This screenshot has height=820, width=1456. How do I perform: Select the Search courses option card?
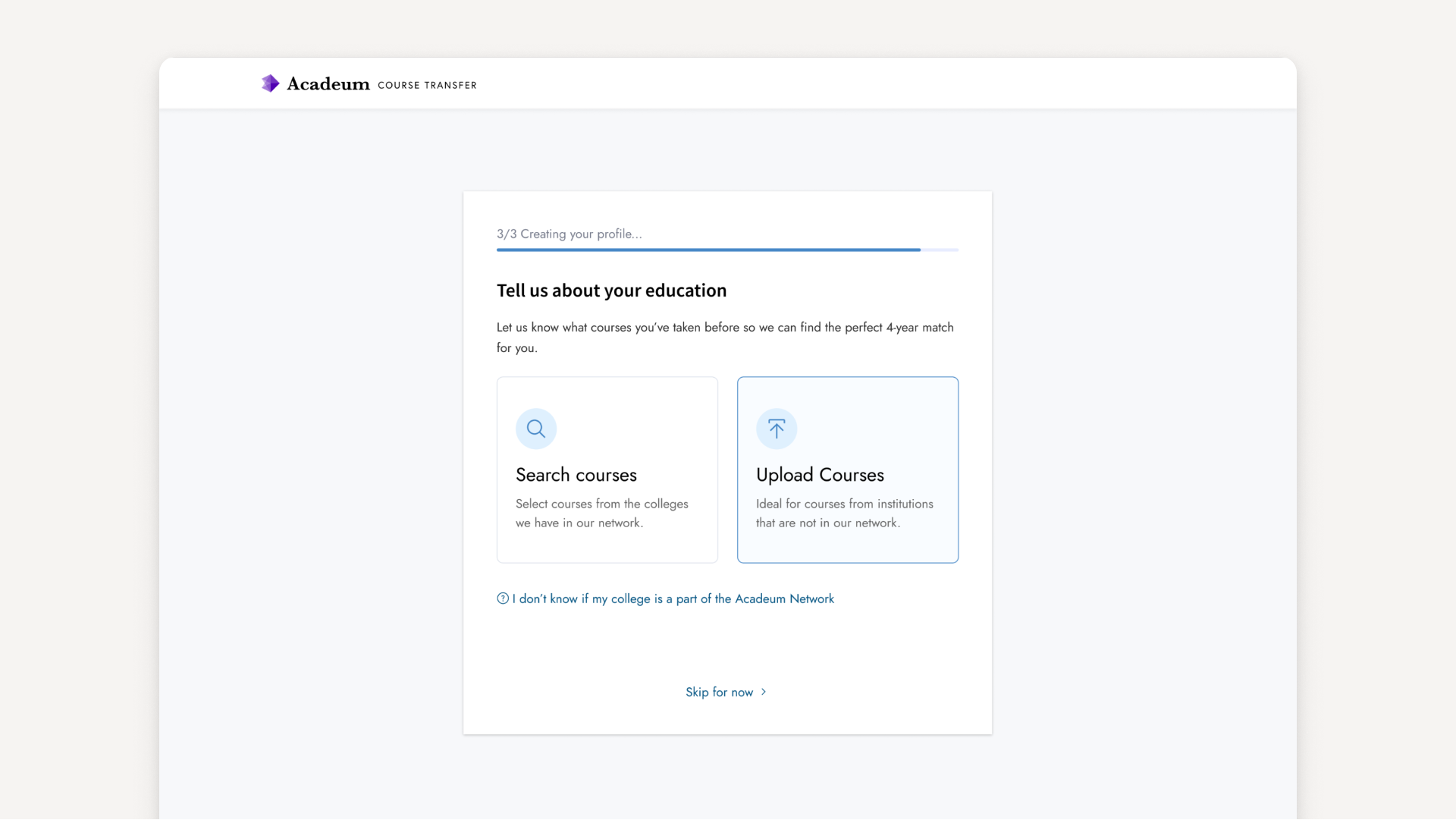[607, 470]
